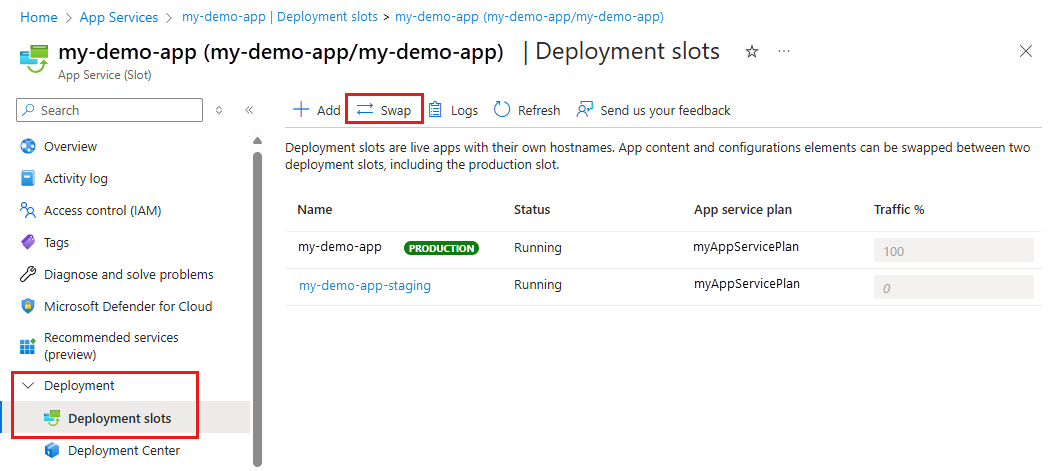Click the Activity log book icon
Screen dimensions: 1062x471
pos(28,178)
